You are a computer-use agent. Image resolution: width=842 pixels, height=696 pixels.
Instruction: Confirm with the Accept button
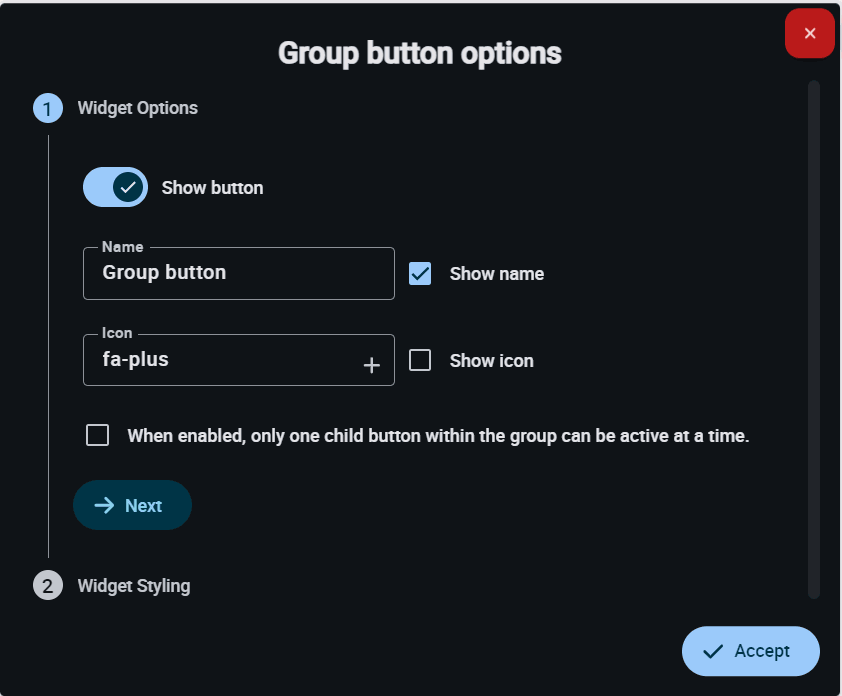point(751,652)
